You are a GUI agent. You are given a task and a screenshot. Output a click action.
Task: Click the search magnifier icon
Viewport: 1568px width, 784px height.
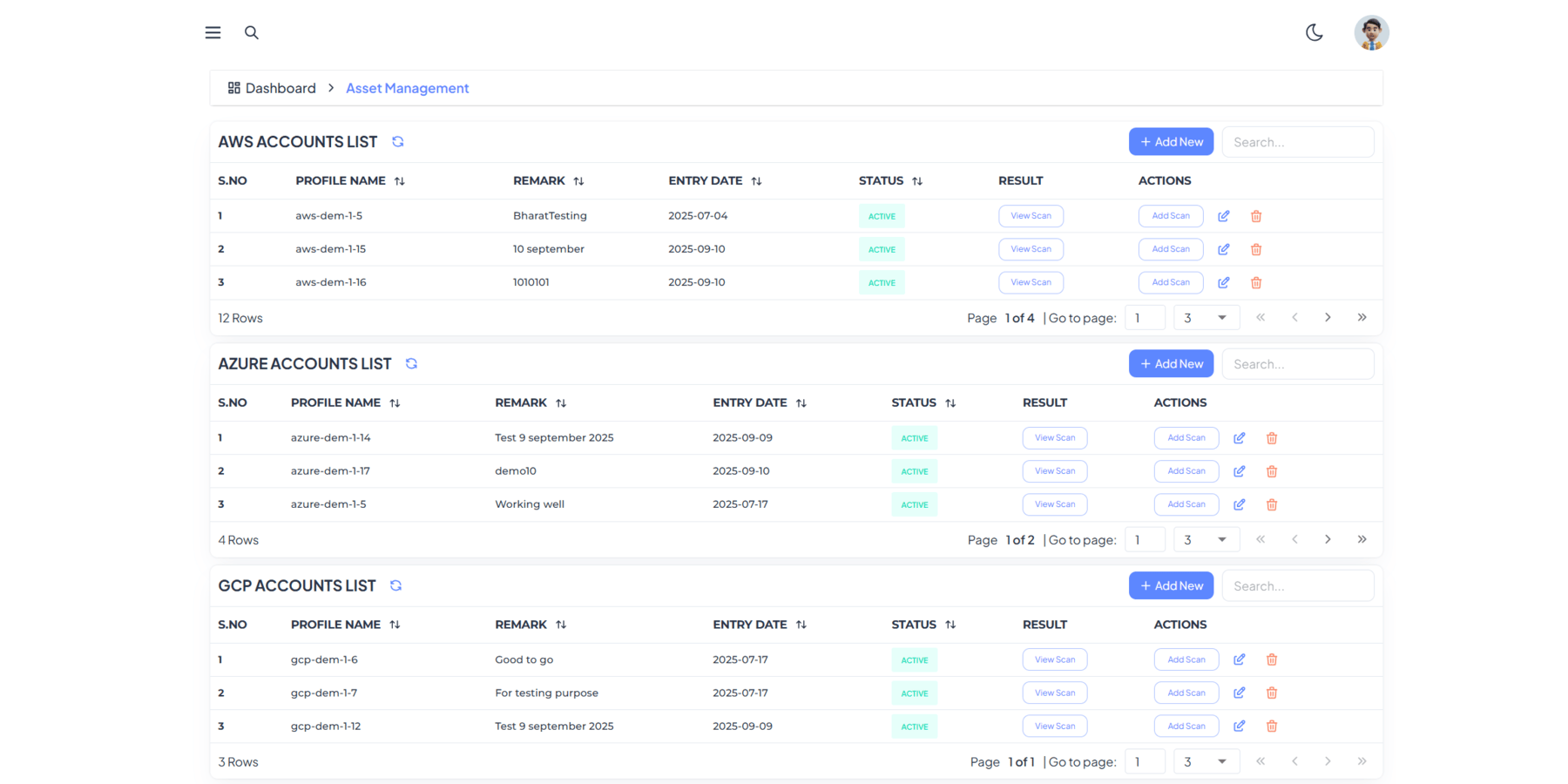[252, 32]
